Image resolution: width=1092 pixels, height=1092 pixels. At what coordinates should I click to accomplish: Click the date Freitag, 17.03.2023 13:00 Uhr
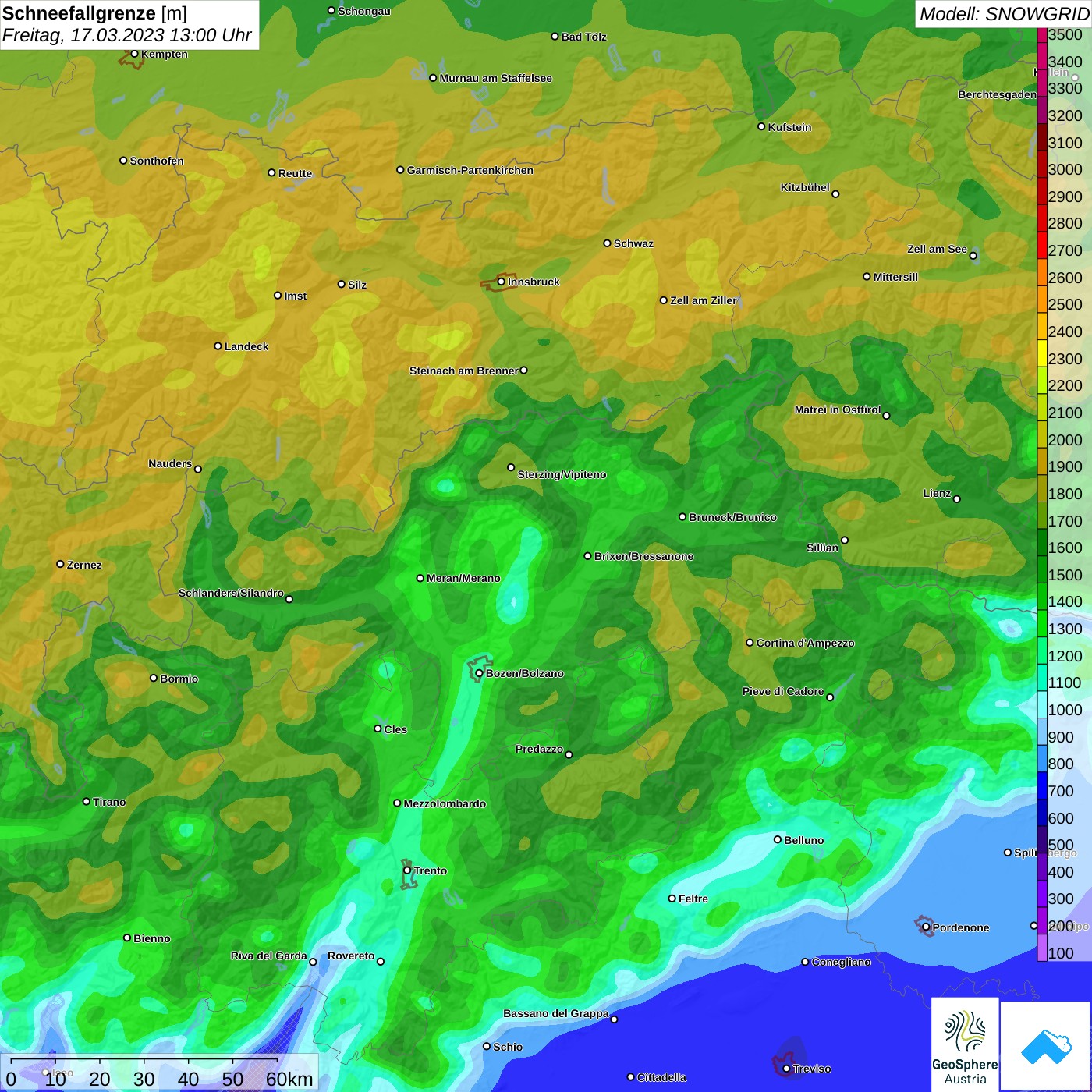pos(126,36)
